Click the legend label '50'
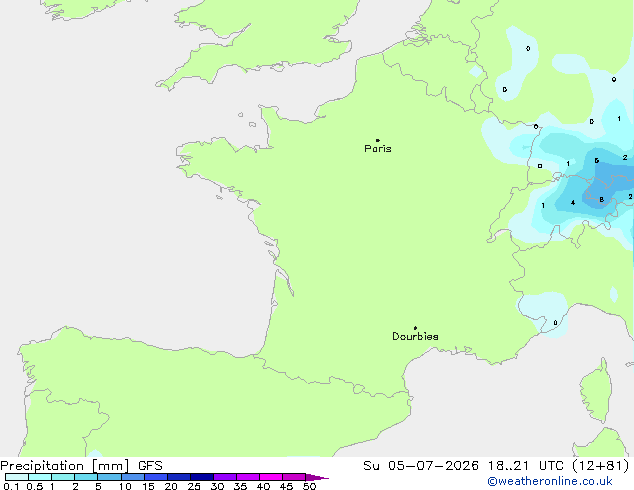The width and height of the screenshot is (634, 490). tap(309, 486)
